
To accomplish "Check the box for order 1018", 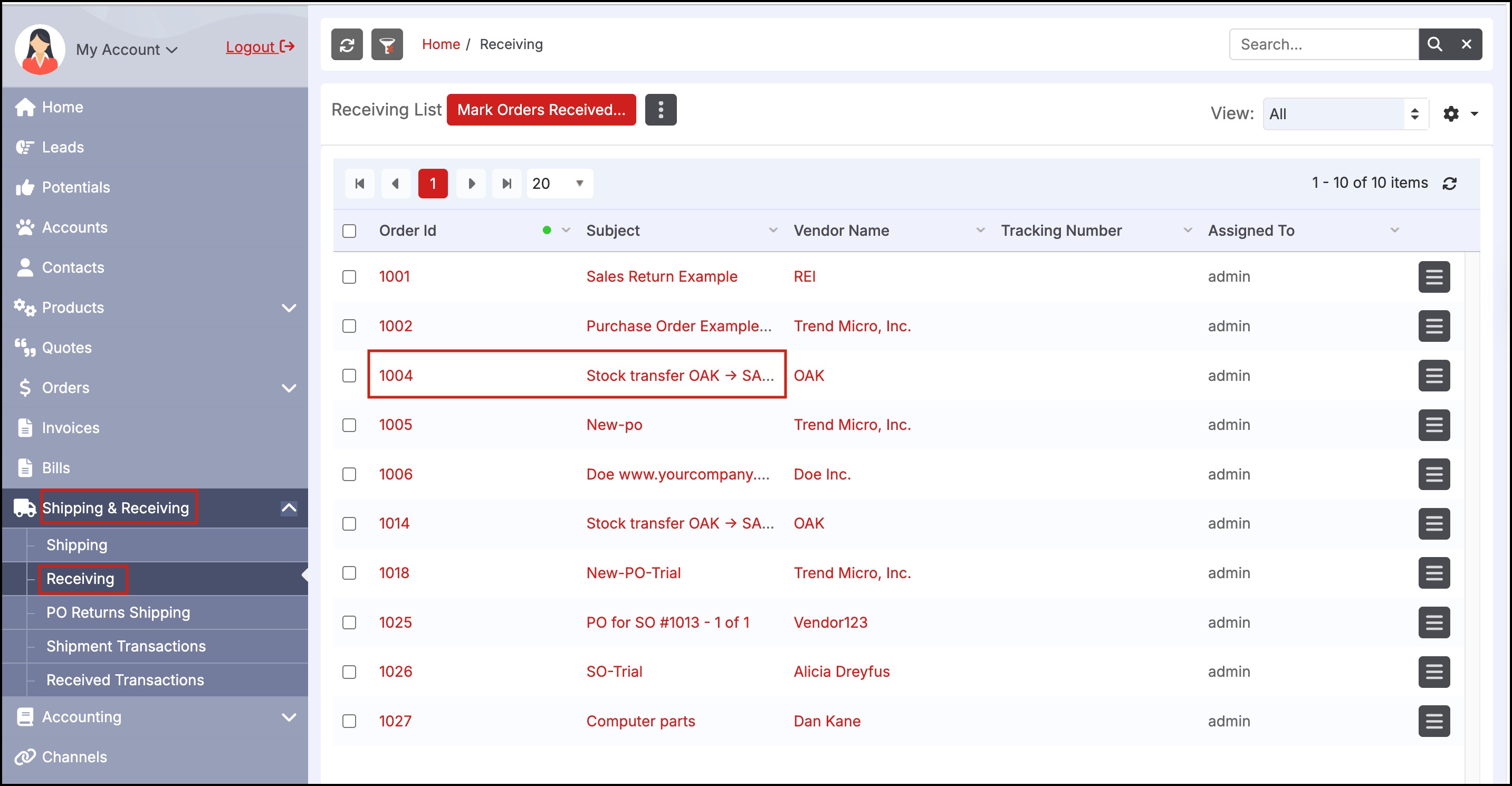I will pos(349,573).
